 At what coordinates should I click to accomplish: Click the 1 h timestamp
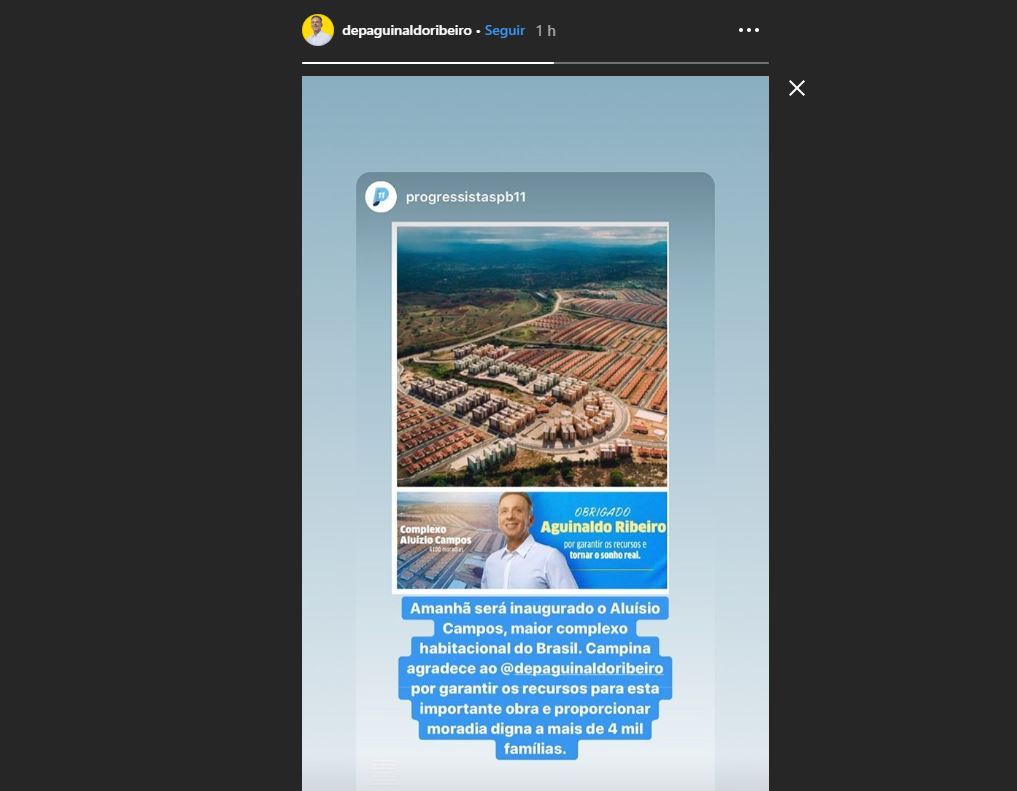coord(545,30)
